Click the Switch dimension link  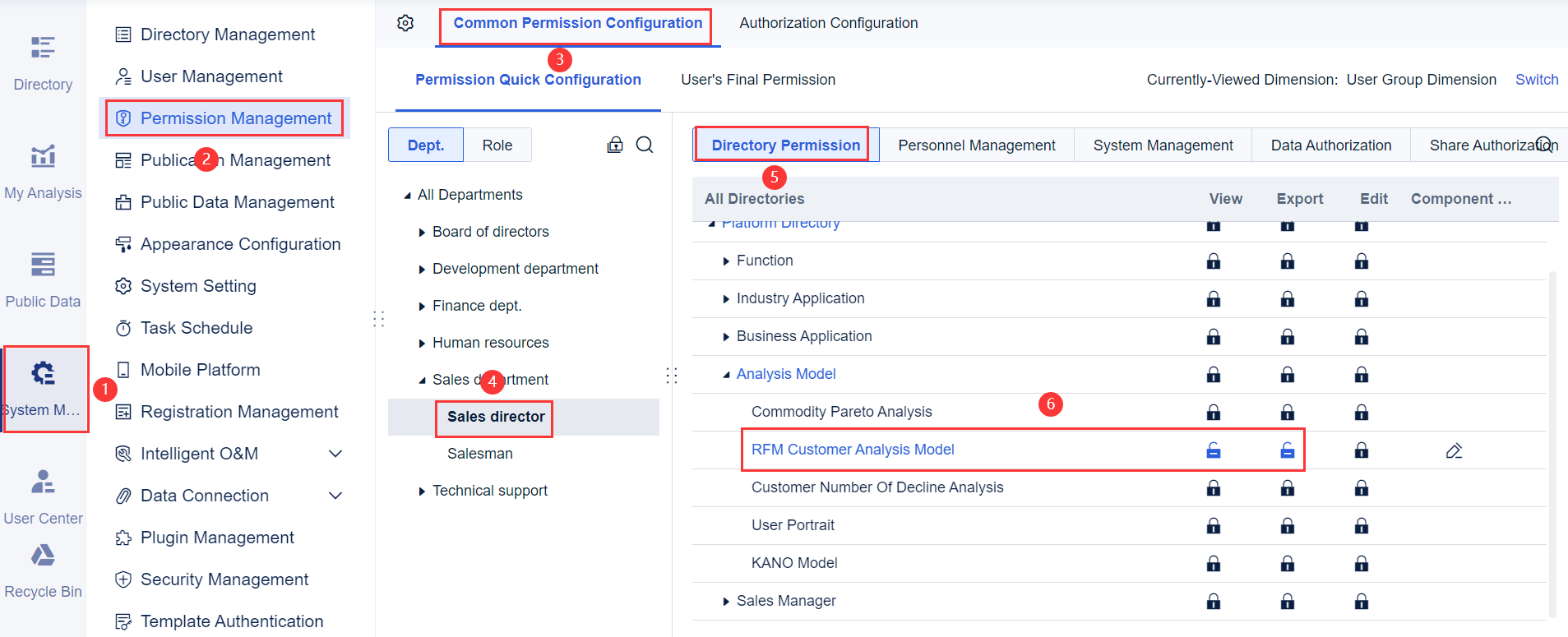point(1536,80)
